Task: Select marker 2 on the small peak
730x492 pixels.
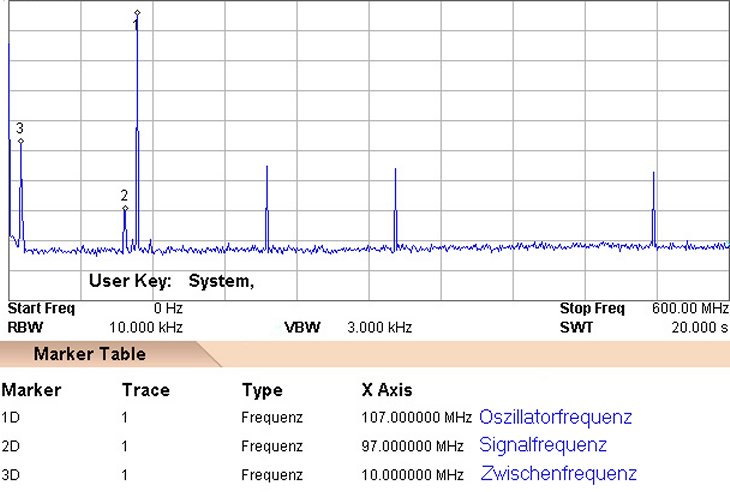Action: (125, 208)
